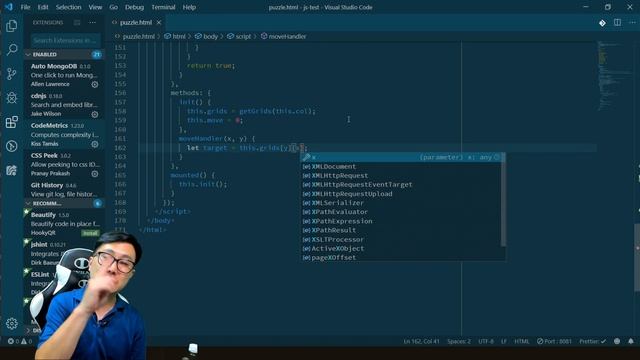
Task: Open the gear for cdnjs extension
Action: click(x=95, y=114)
